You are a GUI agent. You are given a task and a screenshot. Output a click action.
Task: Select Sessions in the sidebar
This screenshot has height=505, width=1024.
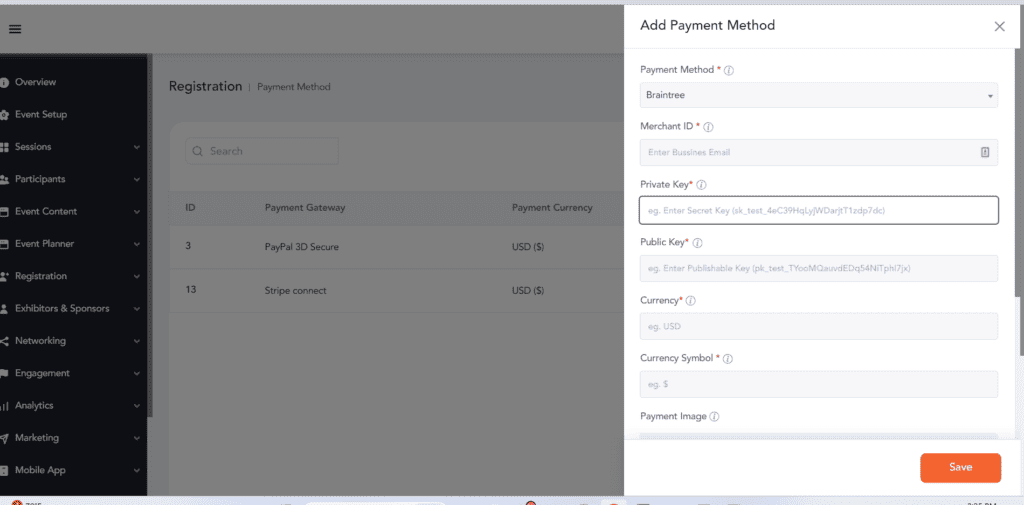(x=33, y=147)
